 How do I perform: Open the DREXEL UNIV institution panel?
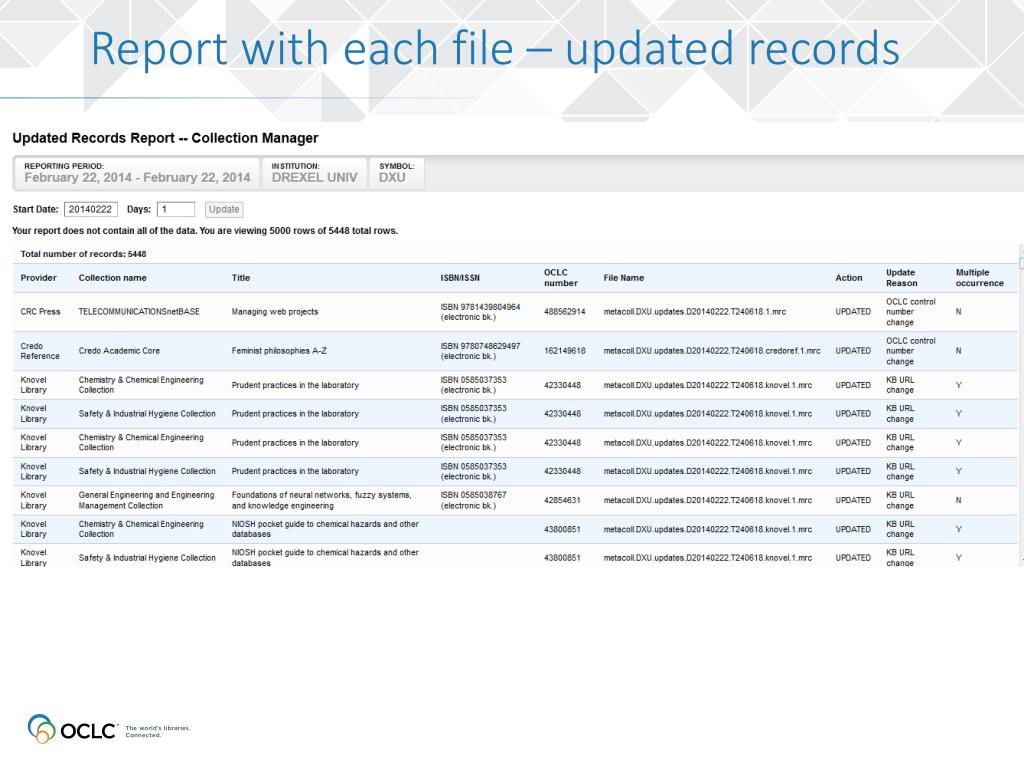314,174
